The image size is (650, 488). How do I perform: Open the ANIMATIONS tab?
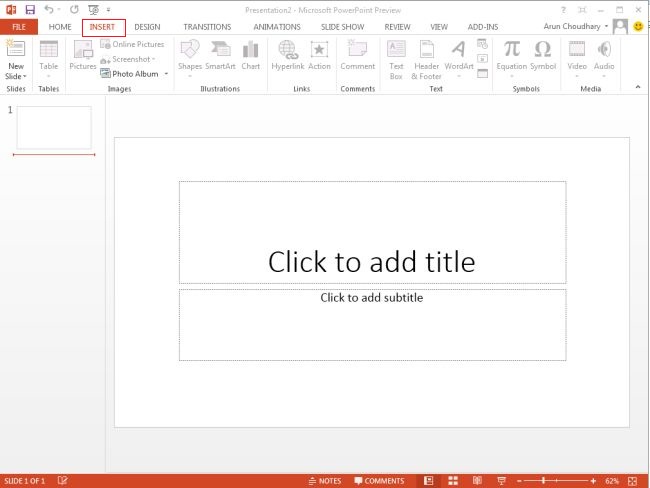click(x=277, y=27)
